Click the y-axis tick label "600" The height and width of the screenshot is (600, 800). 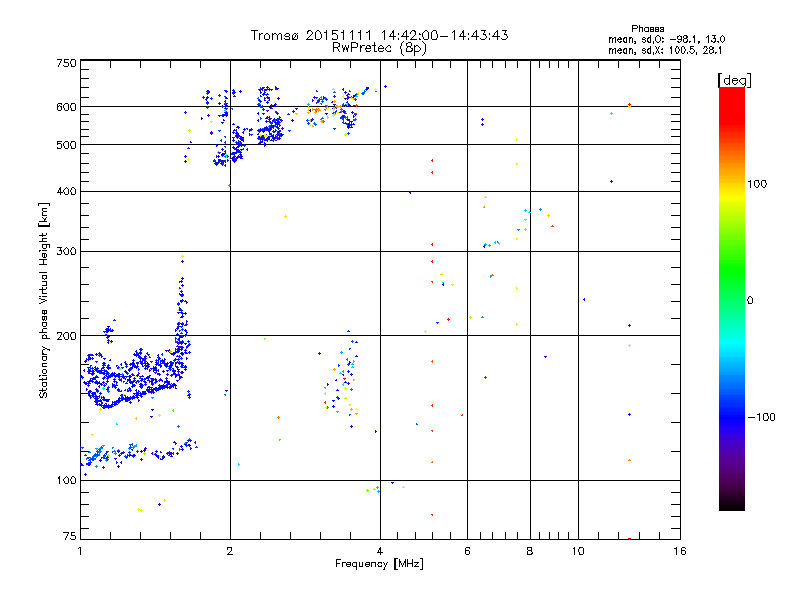click(x=66, y=107)
